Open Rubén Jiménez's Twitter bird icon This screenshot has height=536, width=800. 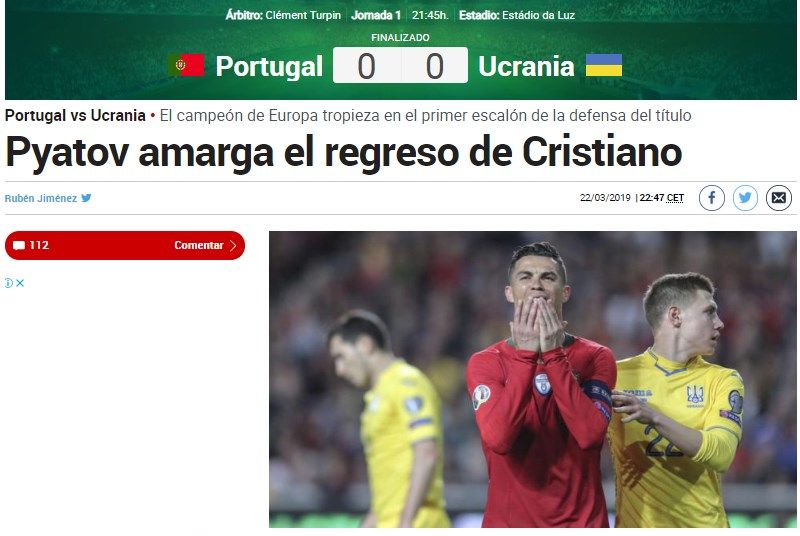pyautogui.click(x=86, y=198)
